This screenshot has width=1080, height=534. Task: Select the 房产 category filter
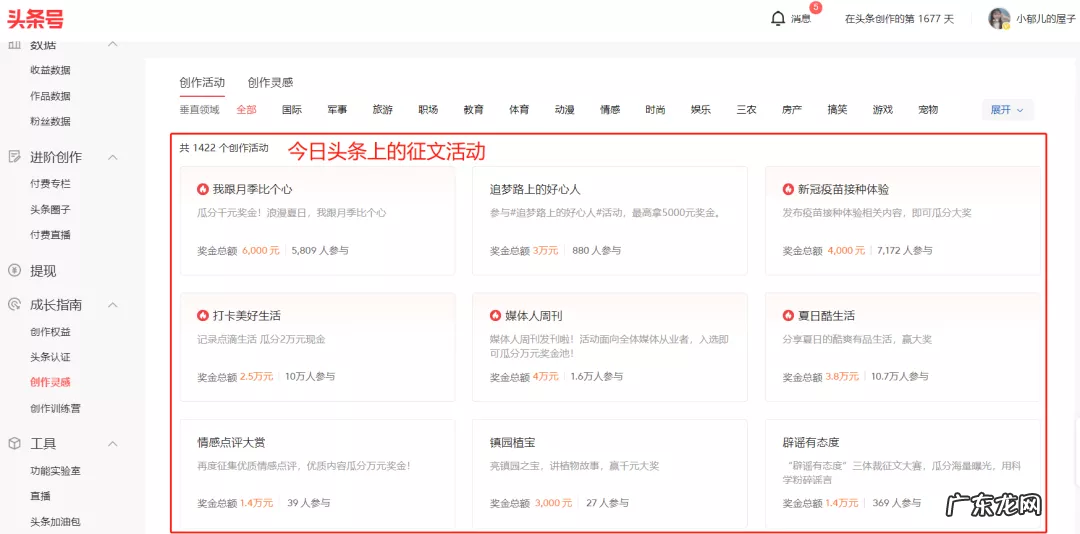(x=791, y=110)
